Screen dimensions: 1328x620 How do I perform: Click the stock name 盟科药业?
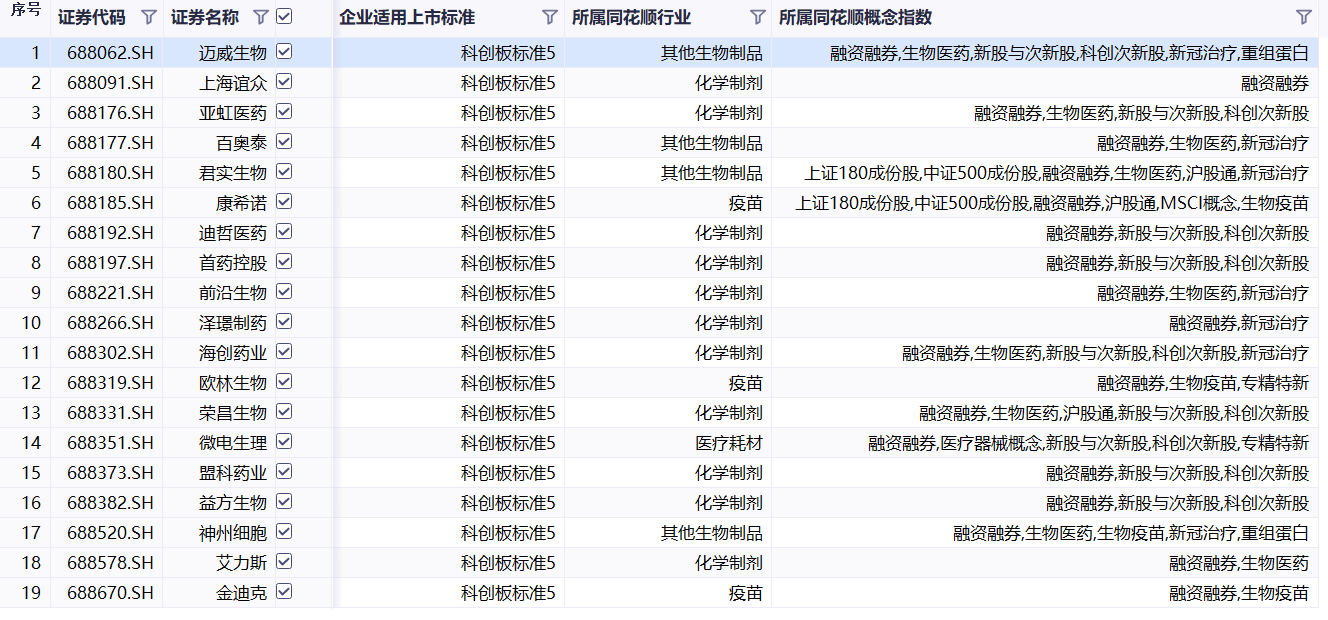coord(233,473)
